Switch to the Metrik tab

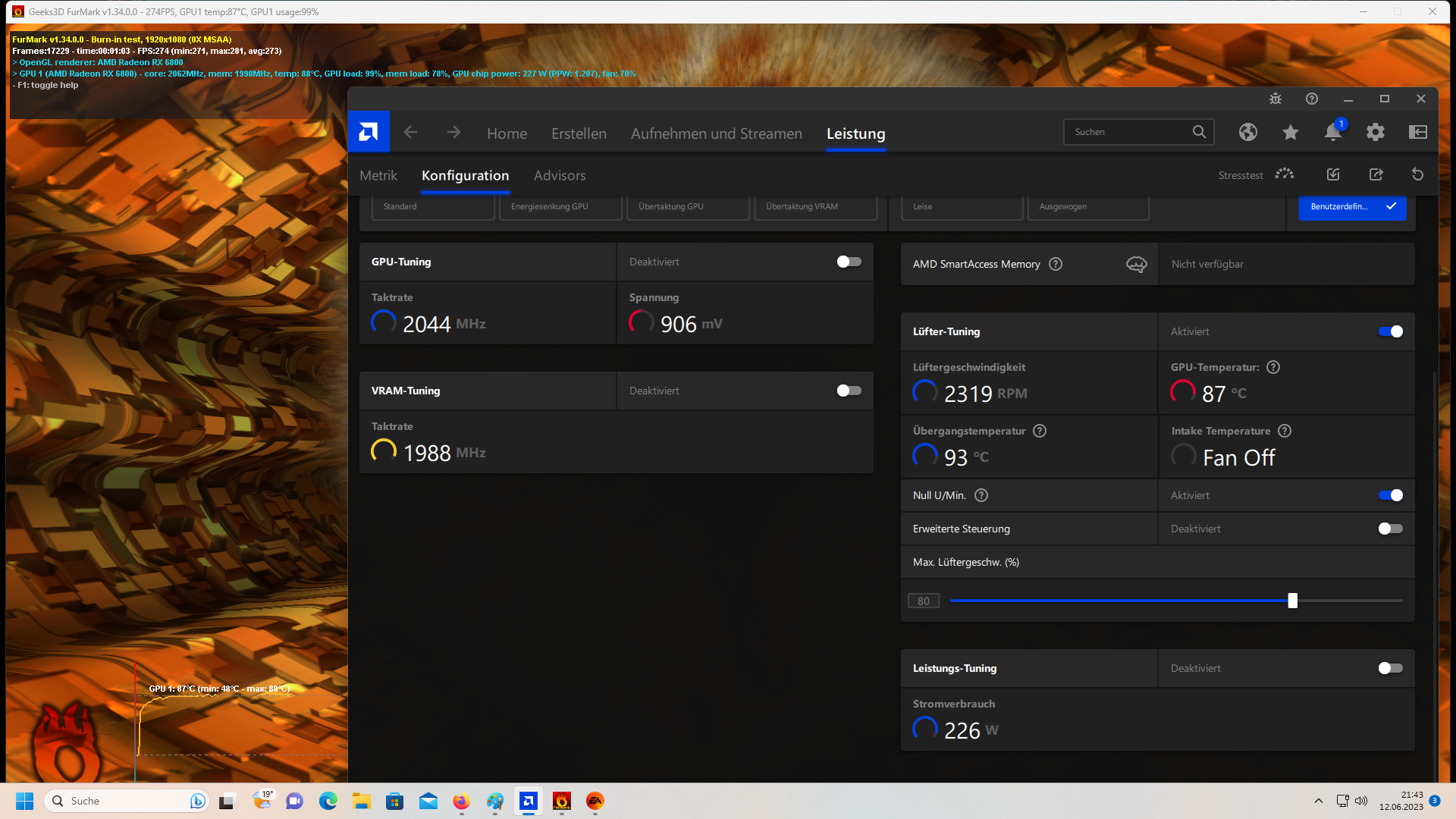coord(378,175)
